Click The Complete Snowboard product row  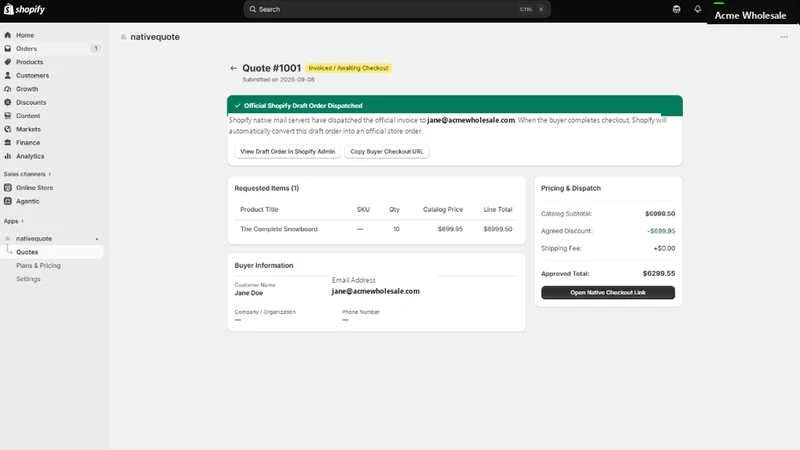(x=376, y=229)
